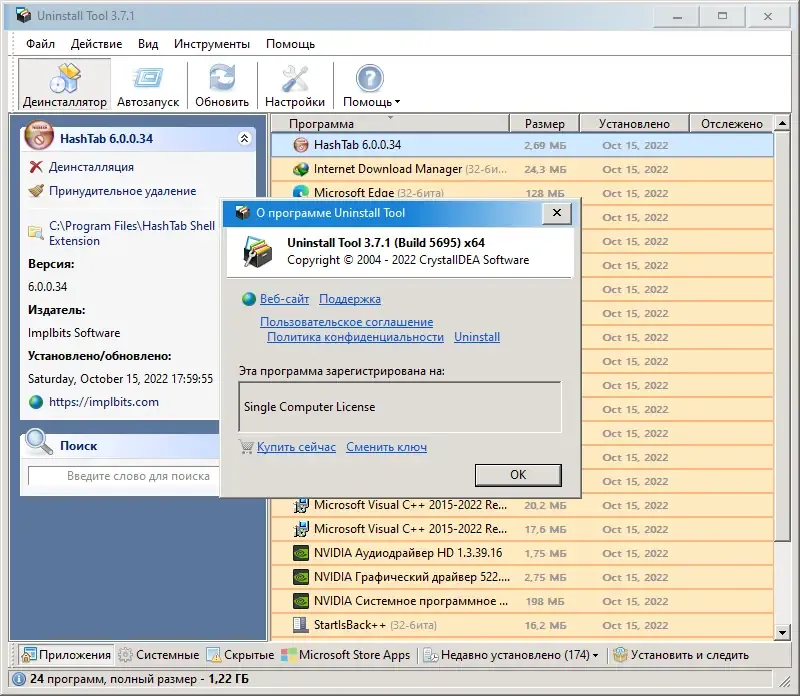The image size is (800, 696).
Task: Click the Сменить ключ link
Action: click(386, 447)
